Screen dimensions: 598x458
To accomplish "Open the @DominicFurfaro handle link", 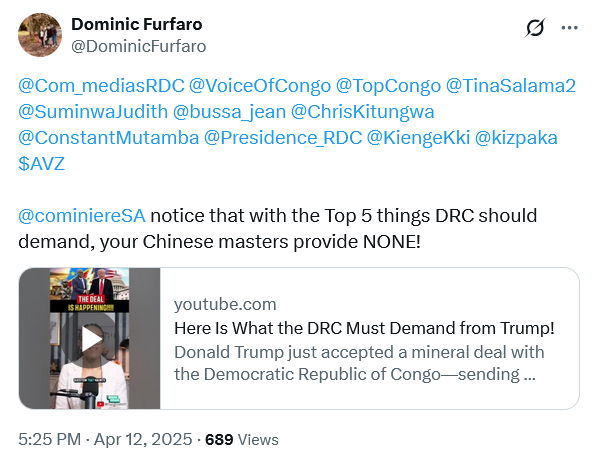I will click(x=139, y=47).
